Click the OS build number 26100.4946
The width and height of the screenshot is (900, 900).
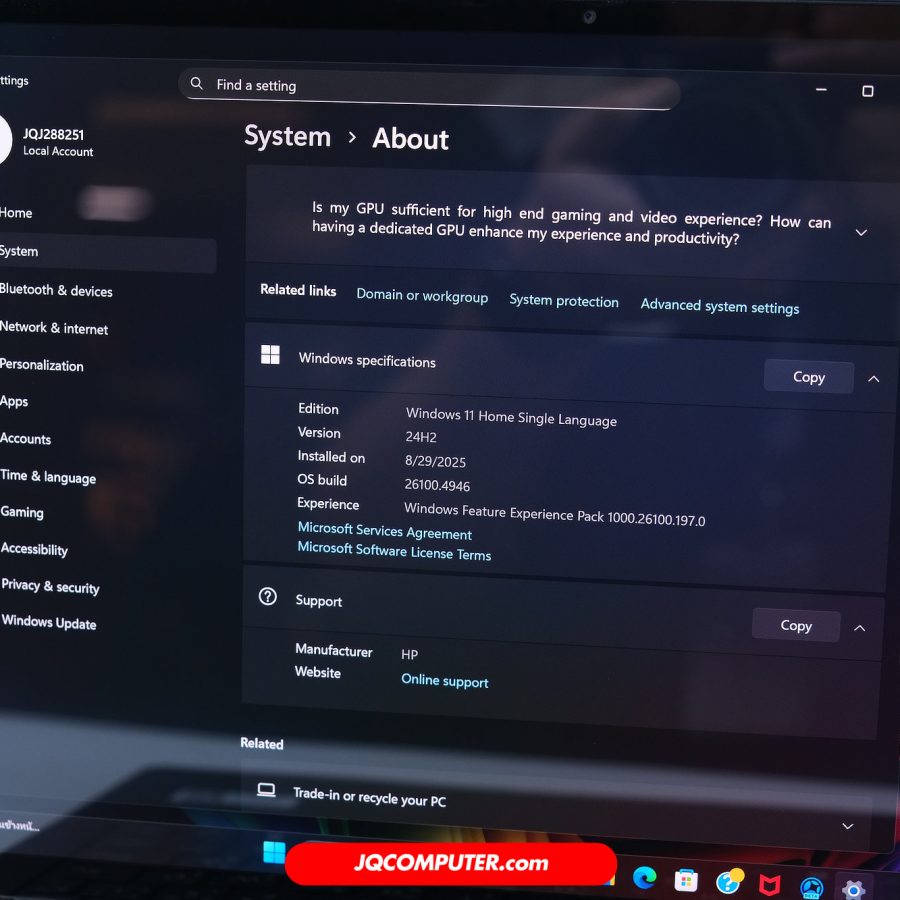point(437,485)
